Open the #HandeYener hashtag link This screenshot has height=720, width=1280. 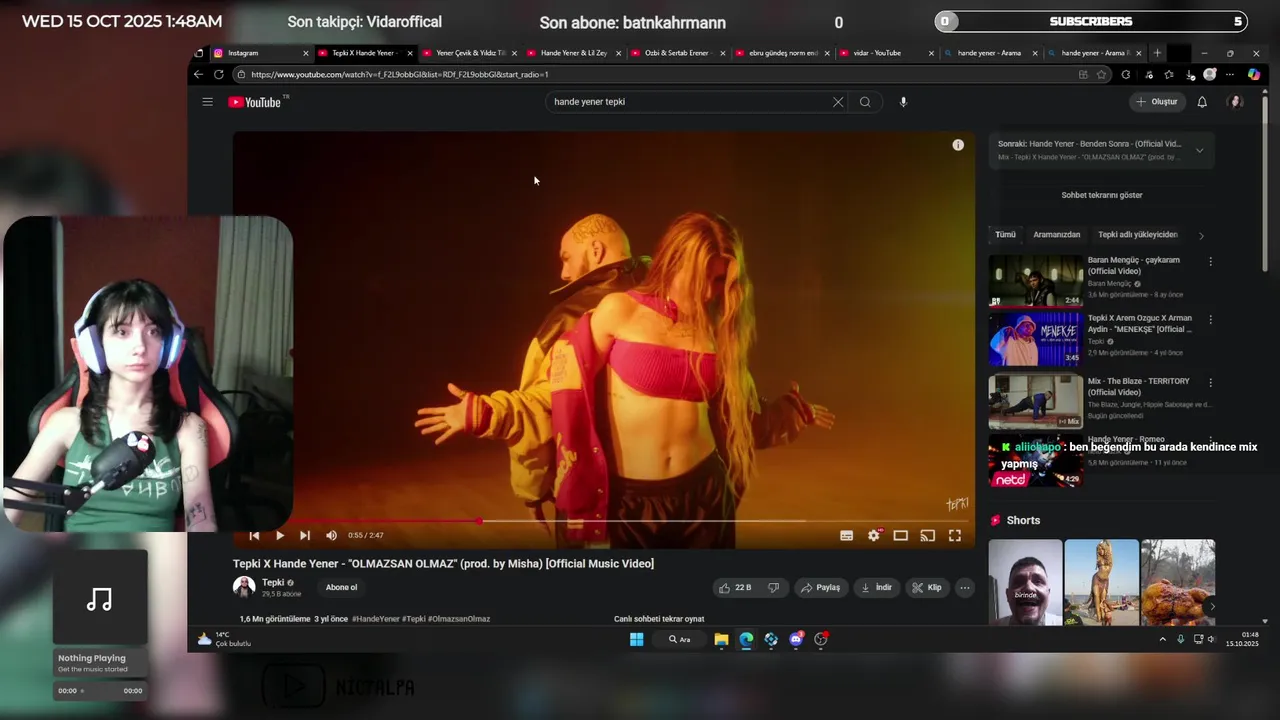375,619
